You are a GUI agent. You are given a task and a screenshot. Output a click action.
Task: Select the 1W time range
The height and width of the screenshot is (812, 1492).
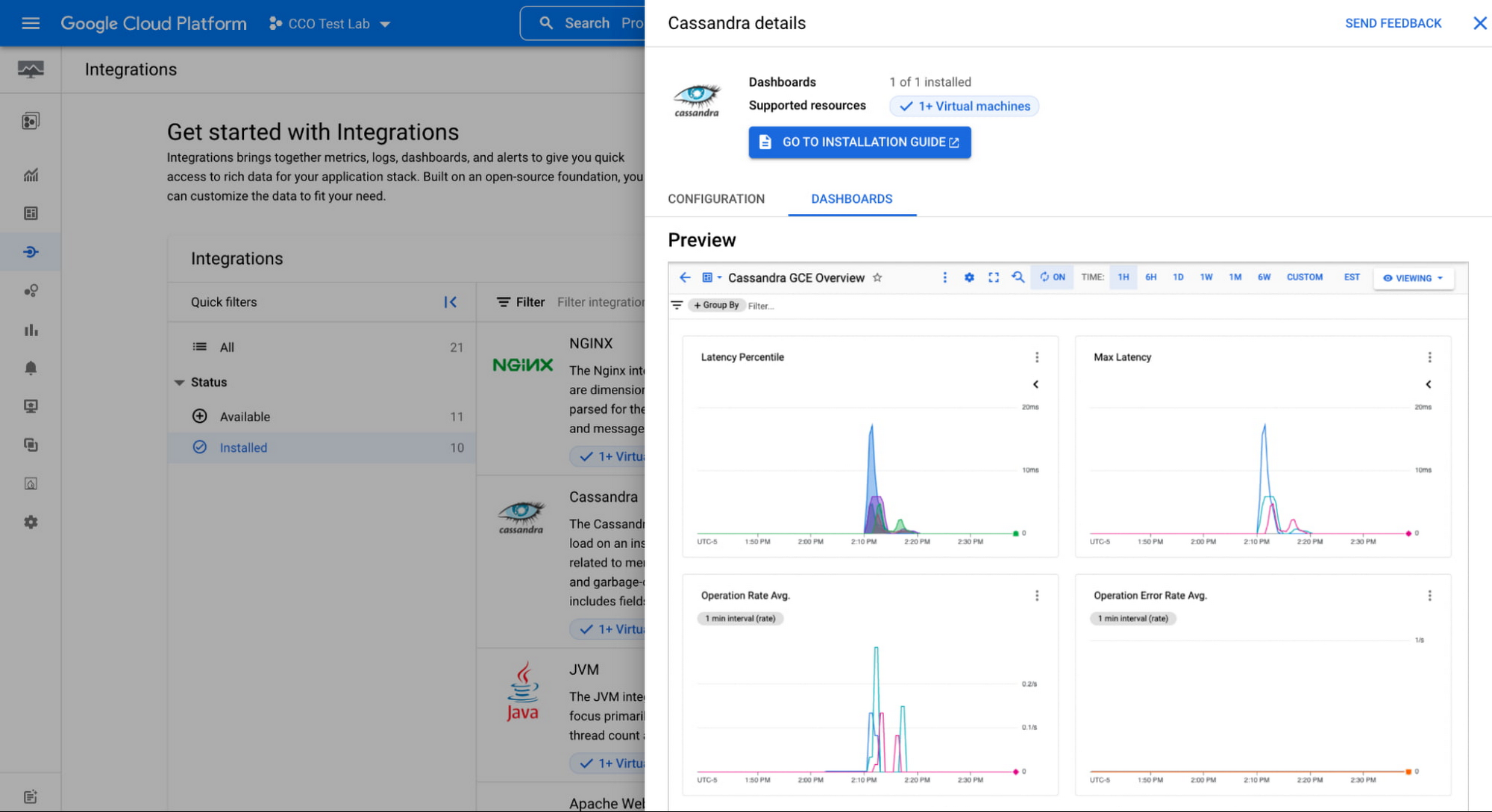(1206, 277)
